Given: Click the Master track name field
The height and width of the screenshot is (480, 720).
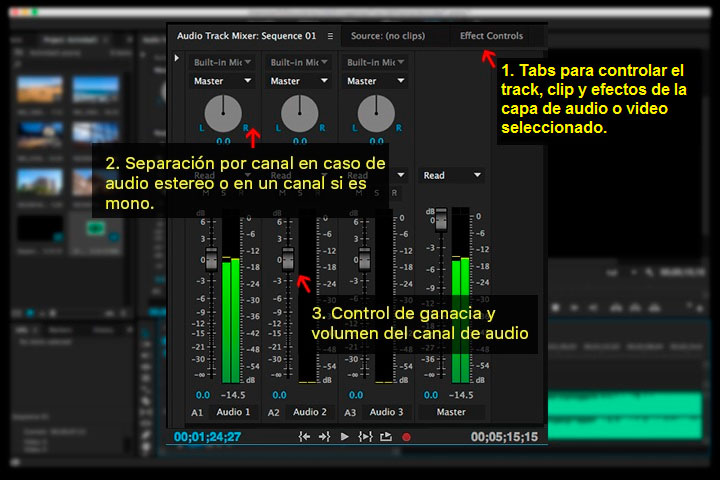Looking at the screenshot, I should click(x=451, y=412).
